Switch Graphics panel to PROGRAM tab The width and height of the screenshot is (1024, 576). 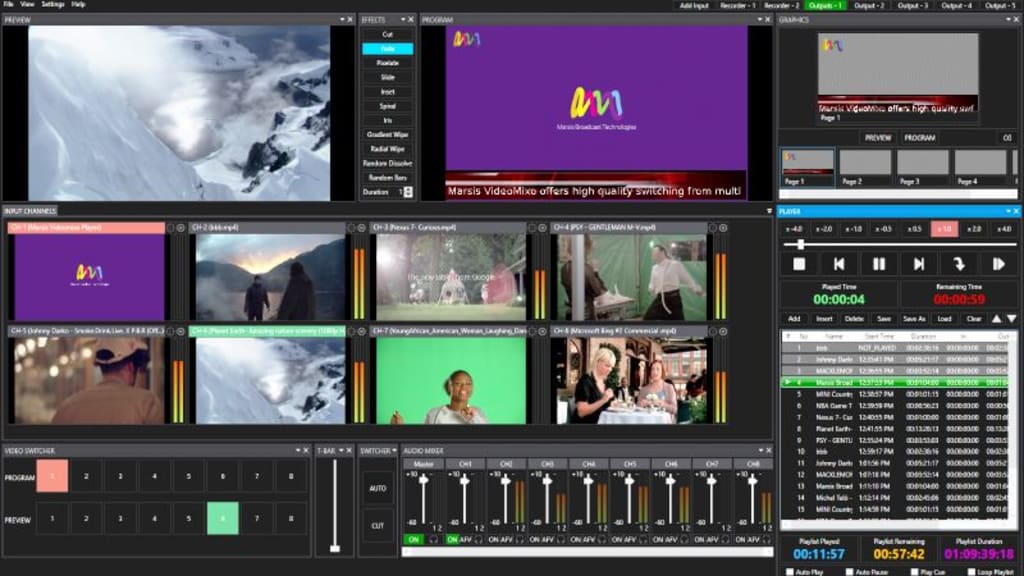tap(919, 136)
